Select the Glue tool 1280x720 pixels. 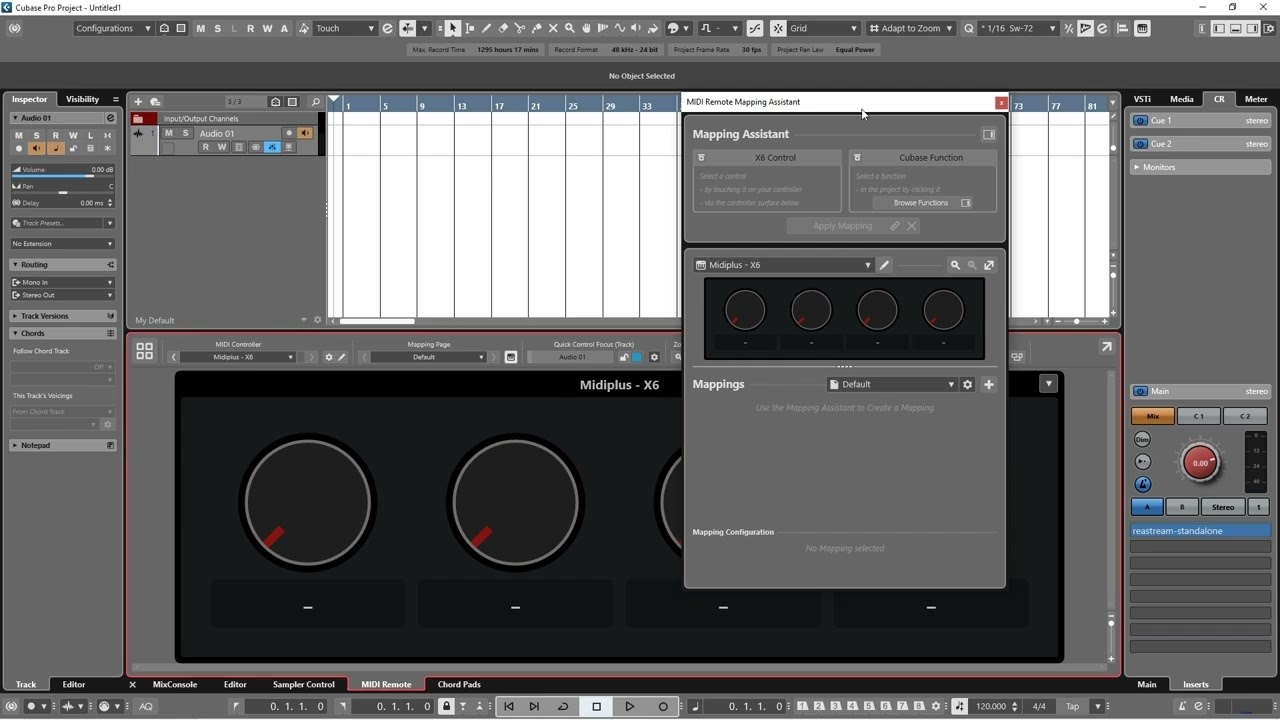(x=537, y=28)
